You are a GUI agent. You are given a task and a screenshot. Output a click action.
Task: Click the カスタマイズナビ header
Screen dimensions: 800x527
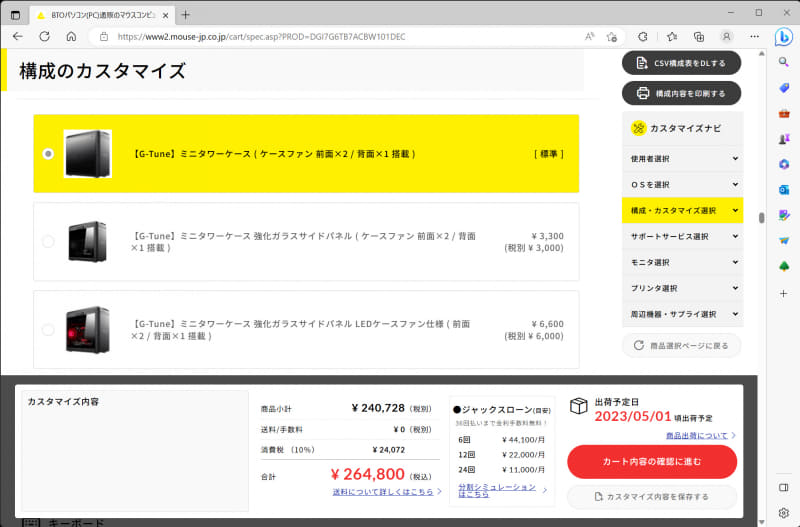point(682,128)
